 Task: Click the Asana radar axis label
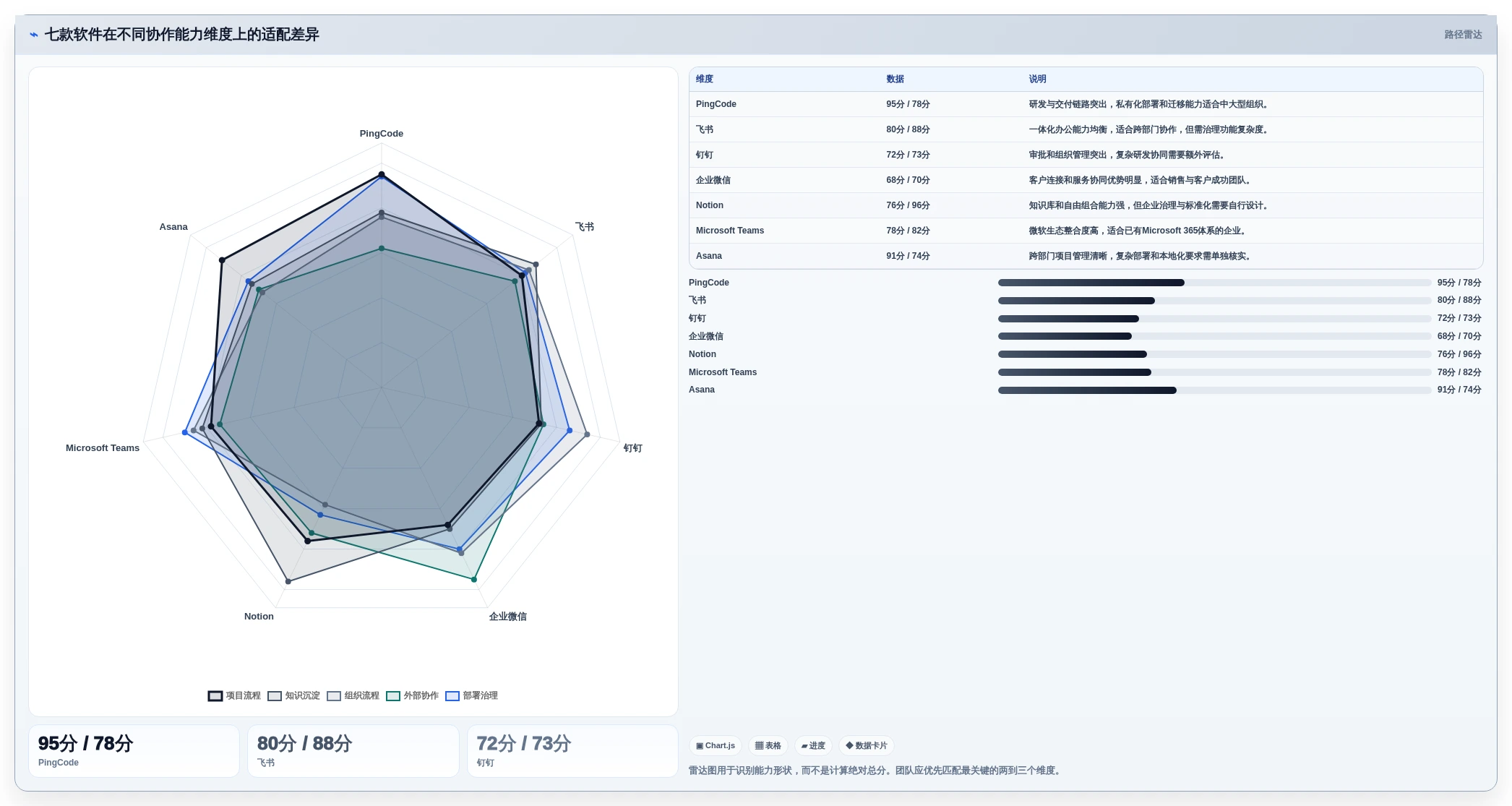[173, 227]
